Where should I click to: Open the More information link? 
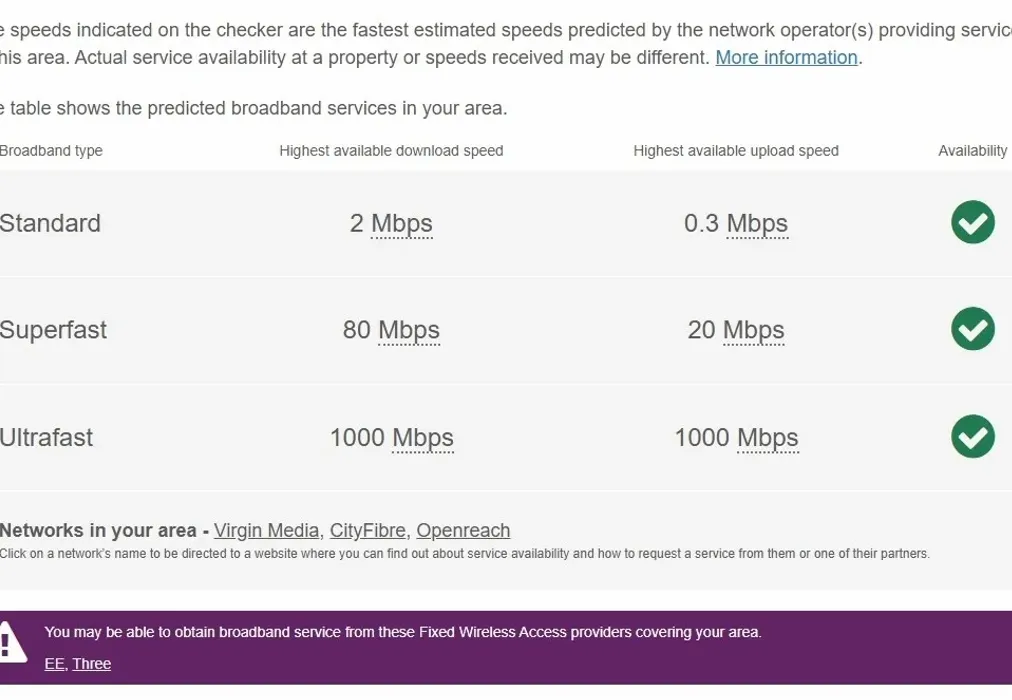(x=786, y=57)
